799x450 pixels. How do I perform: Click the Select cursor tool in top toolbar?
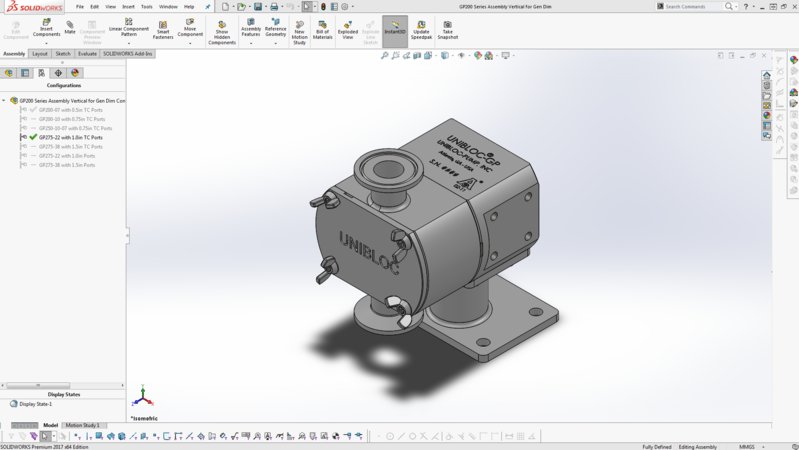pyautogui.click(x=306, y=7)
